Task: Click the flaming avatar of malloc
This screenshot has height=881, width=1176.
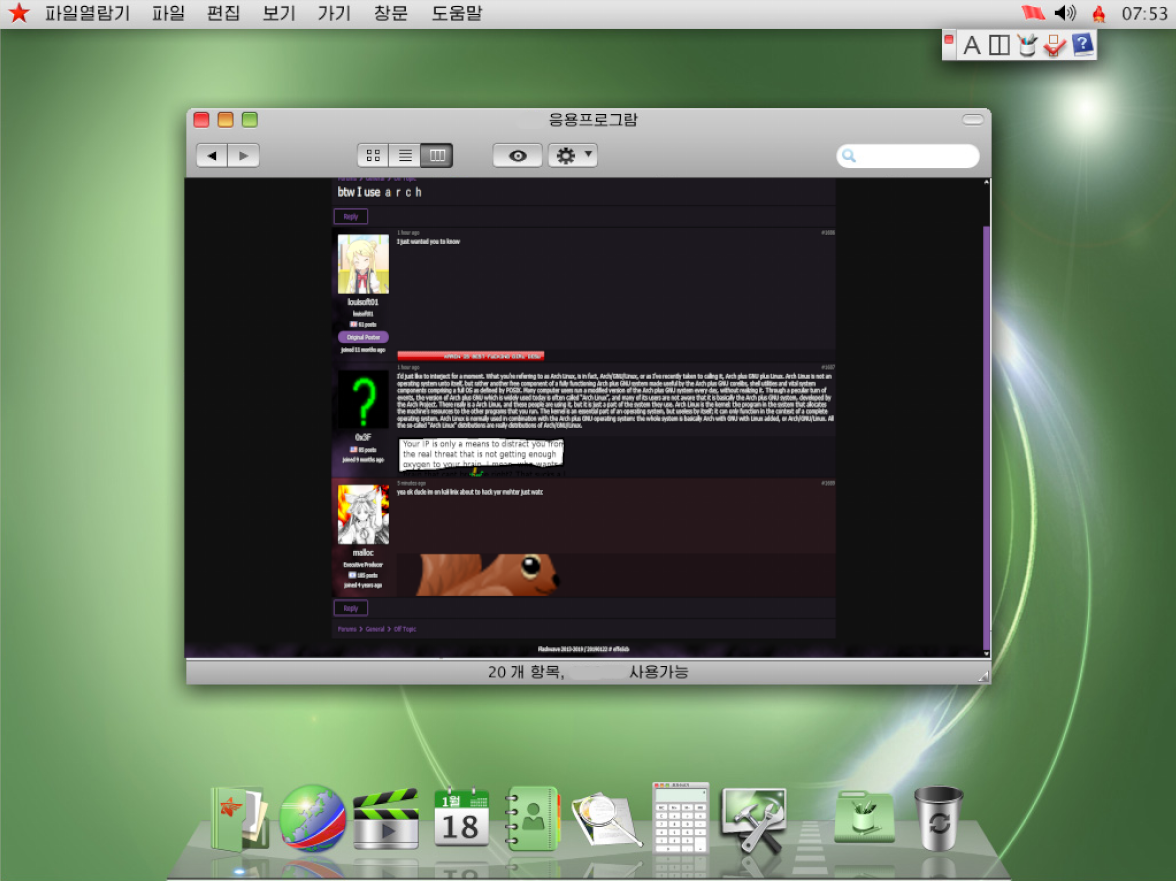Action: pos(363,514)
